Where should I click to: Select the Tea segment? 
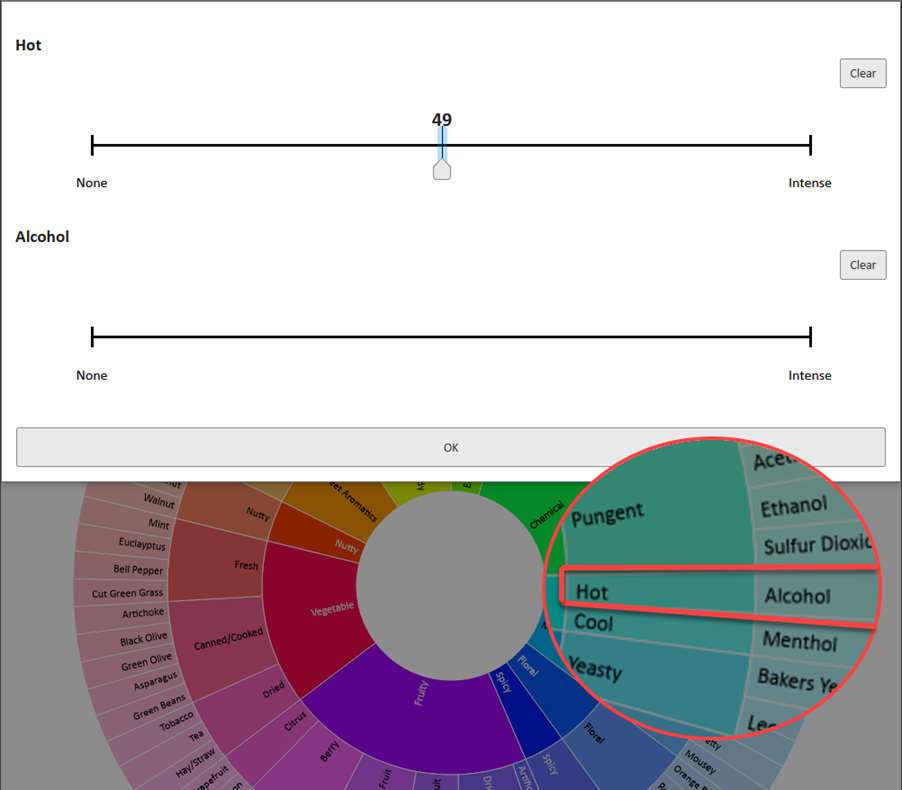coord(173,748)
